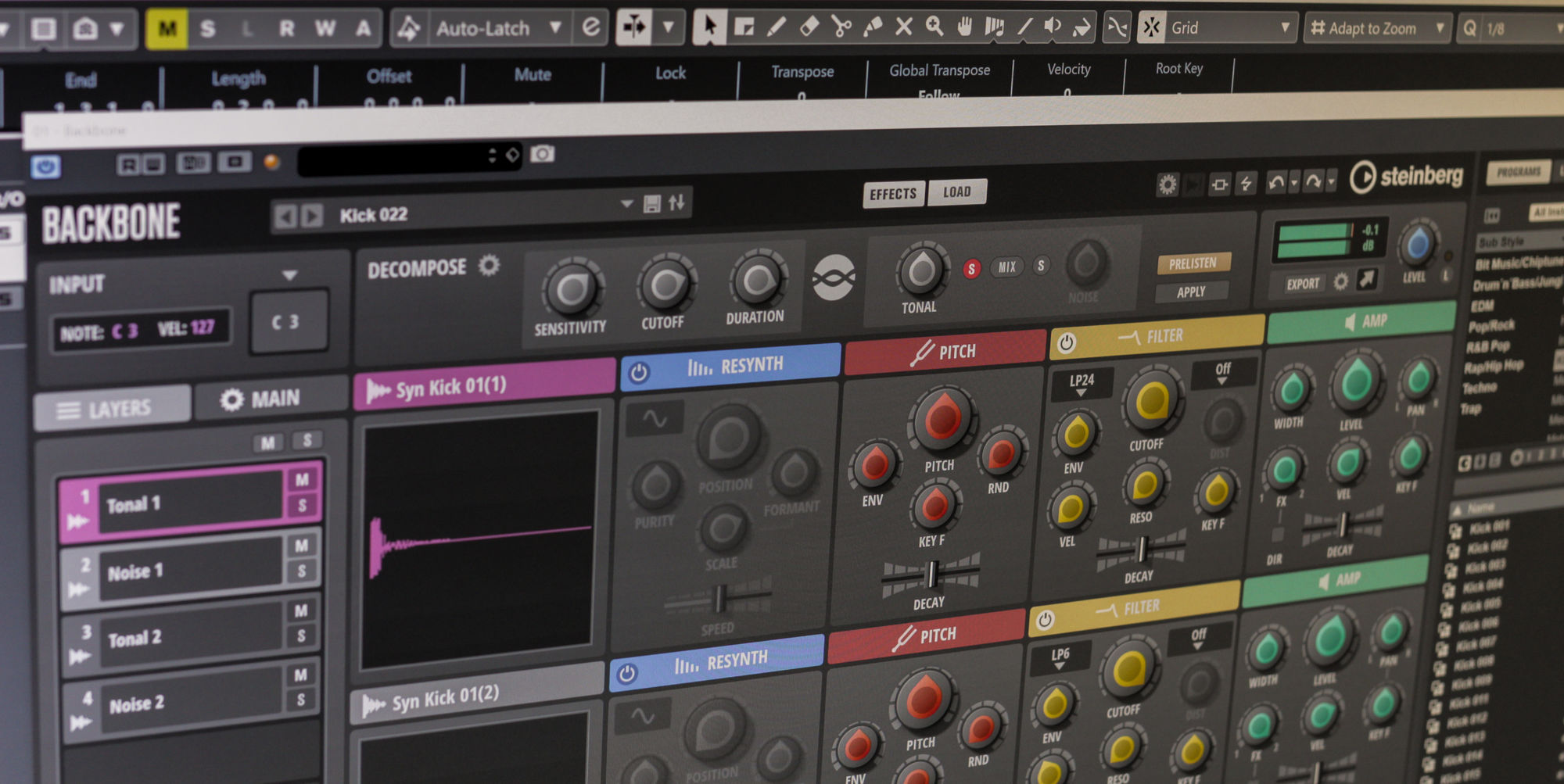Save preset with the disk icon
The image size is (1564, 784).
pos(652,204)
